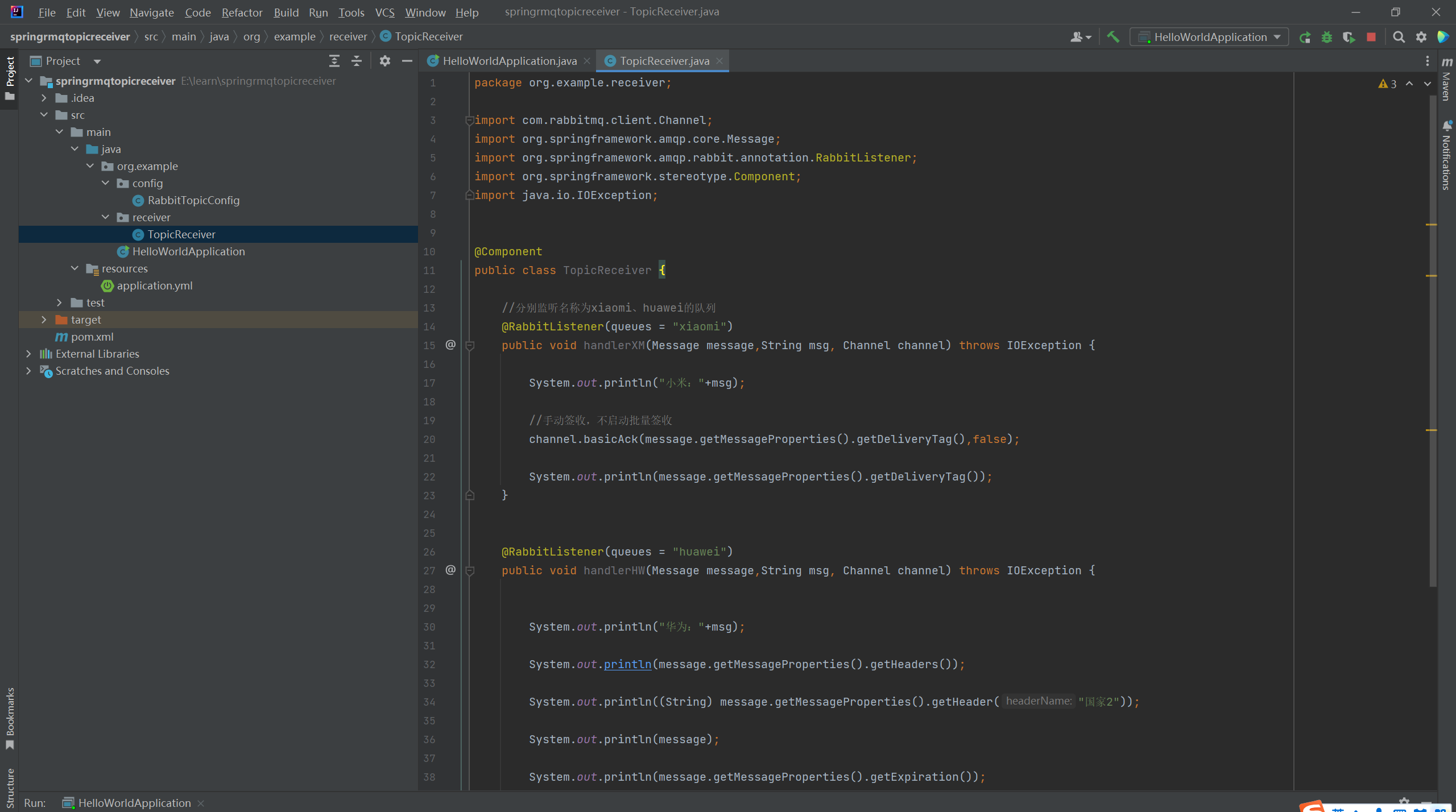
Task: Collapse the receiver package in project tree
Action: (x=105, y=217)
